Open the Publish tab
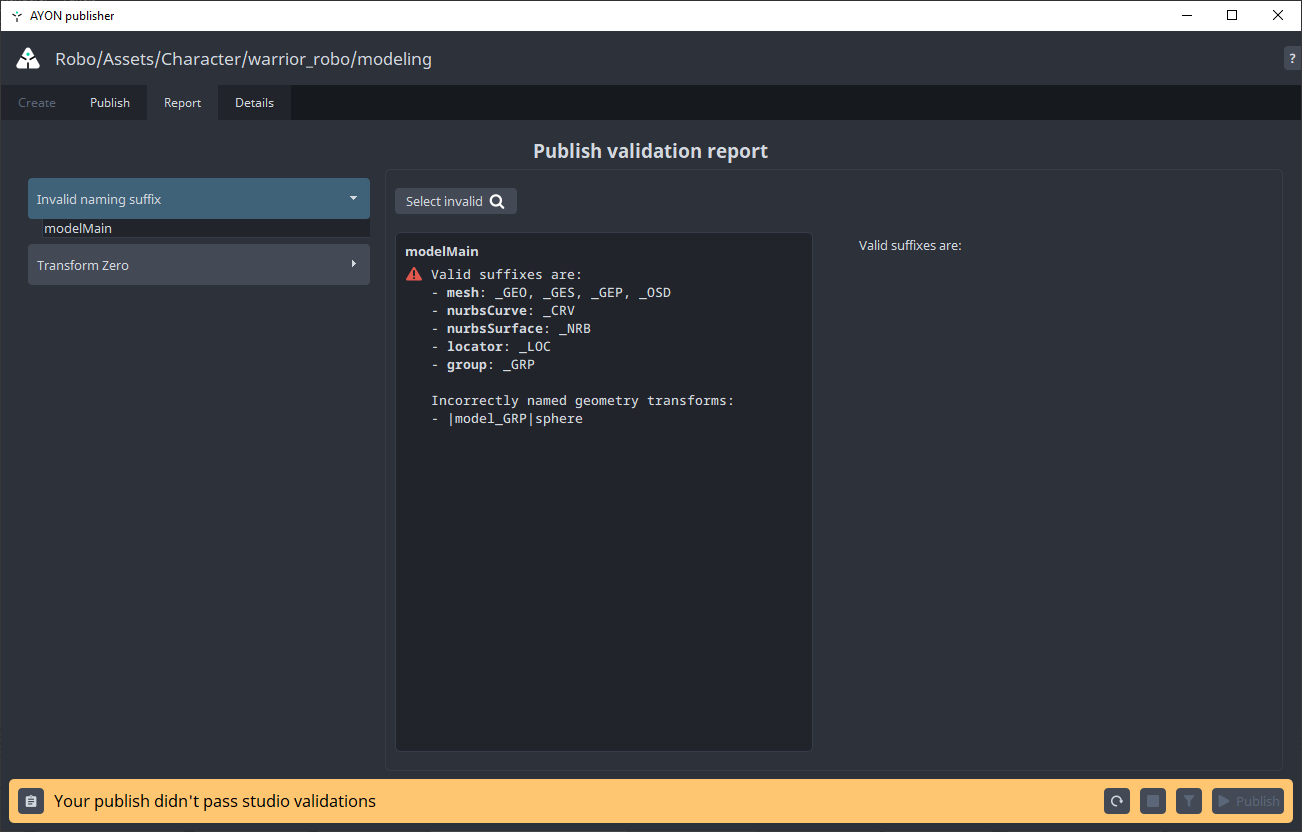This screenshot has height=832, width=1302. pos(110,102)
